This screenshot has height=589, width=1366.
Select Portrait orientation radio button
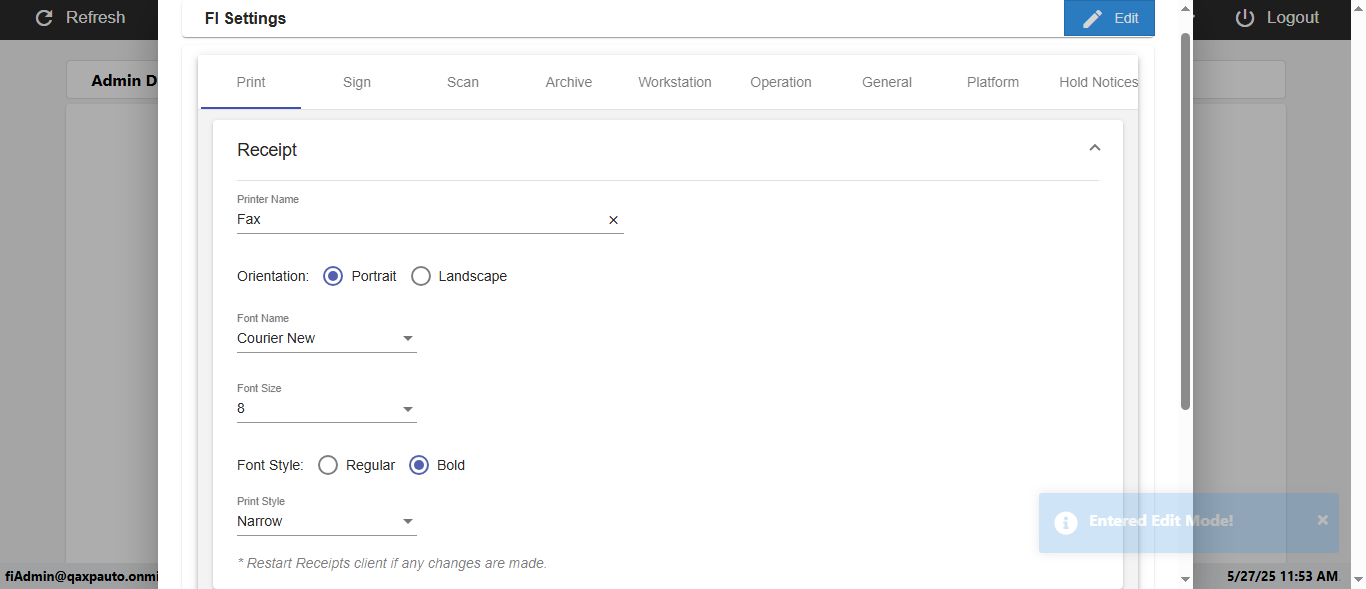[333, 276]
